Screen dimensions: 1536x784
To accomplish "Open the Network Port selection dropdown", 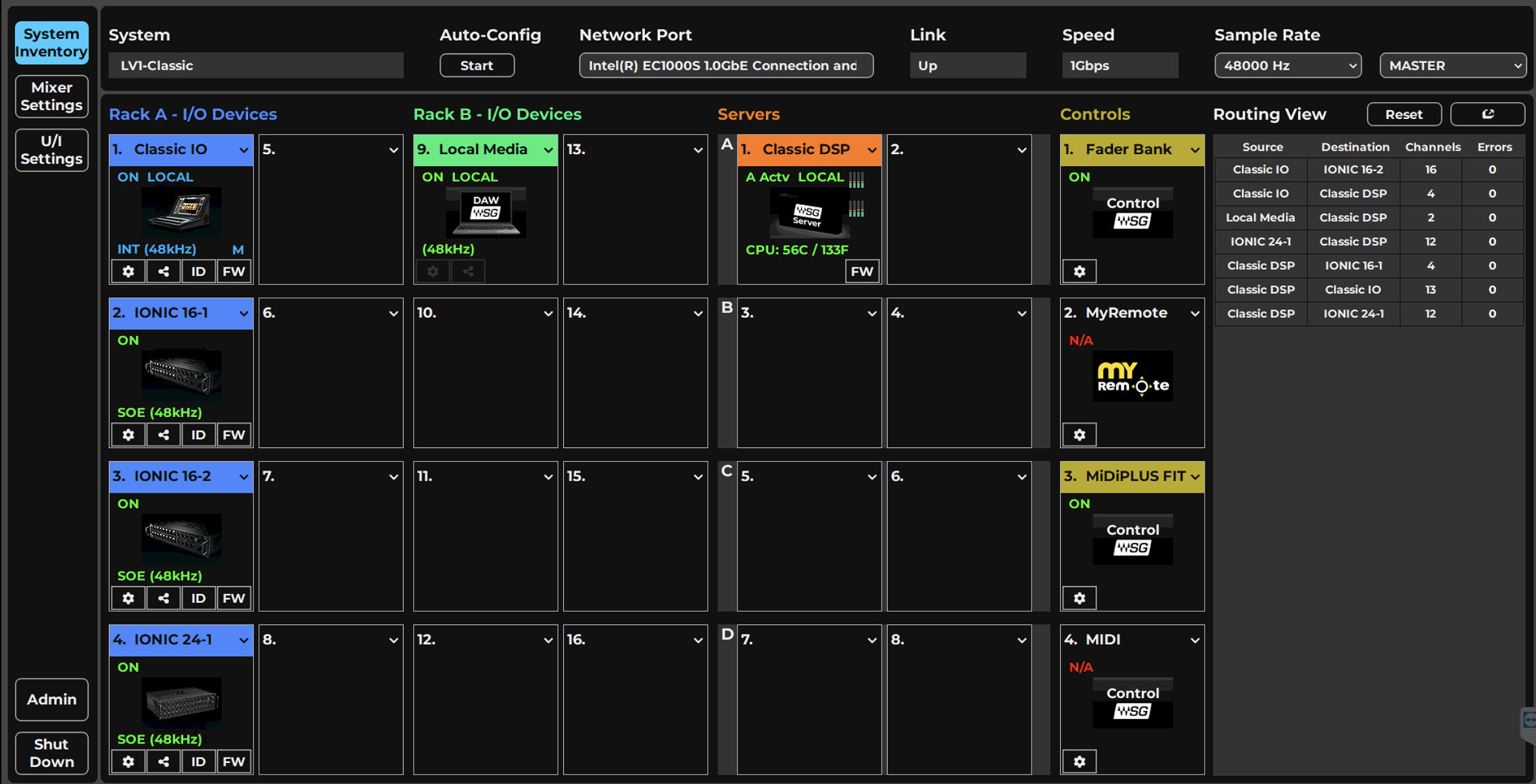I will coord(726,66).
